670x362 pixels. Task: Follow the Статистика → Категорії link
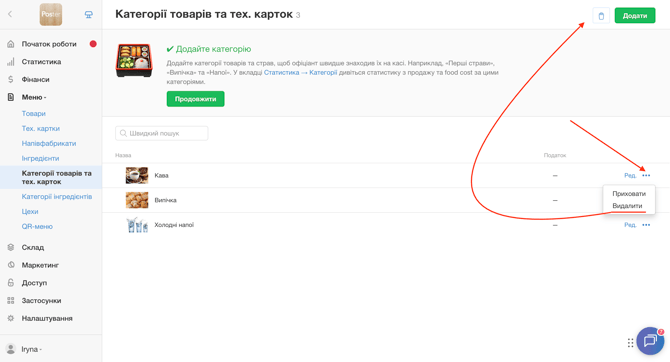[300, 73]
